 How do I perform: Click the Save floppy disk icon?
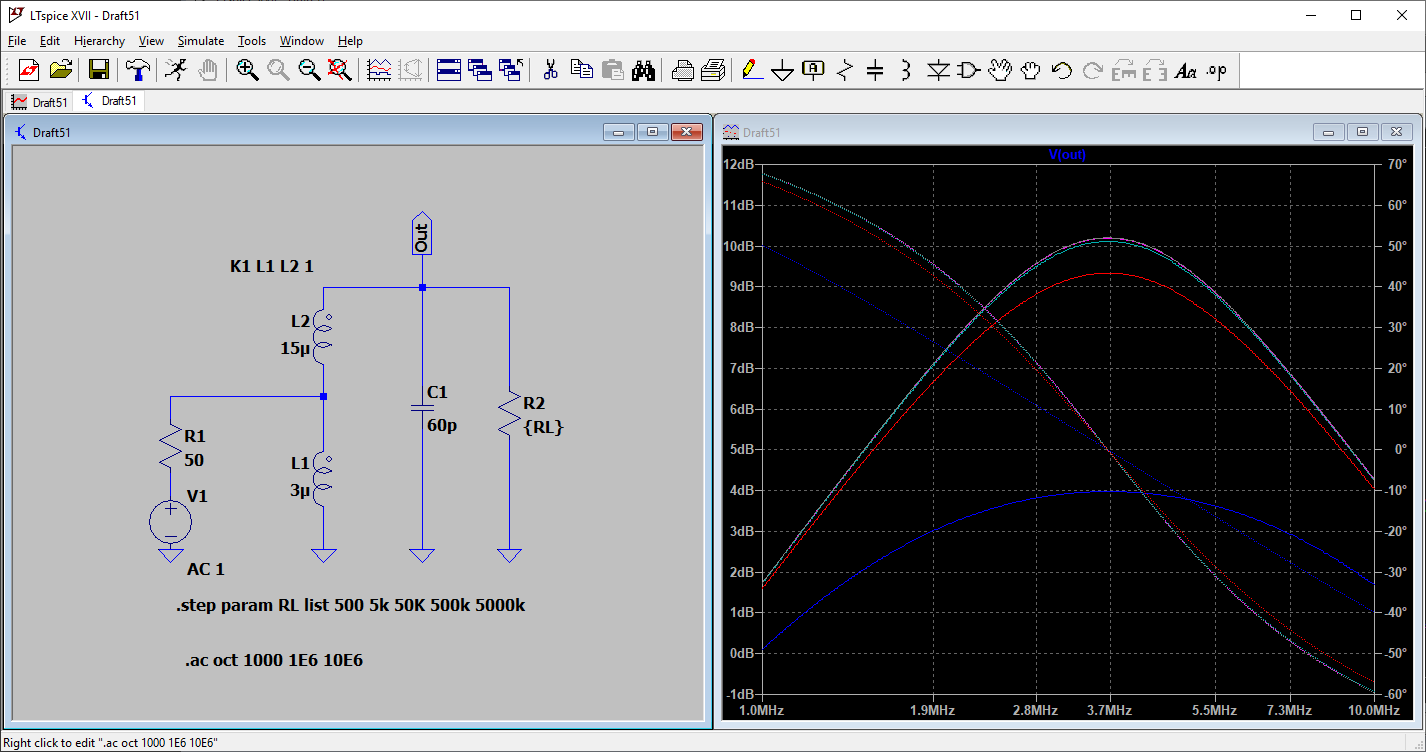pyautogui.click(x=98, y=69)
